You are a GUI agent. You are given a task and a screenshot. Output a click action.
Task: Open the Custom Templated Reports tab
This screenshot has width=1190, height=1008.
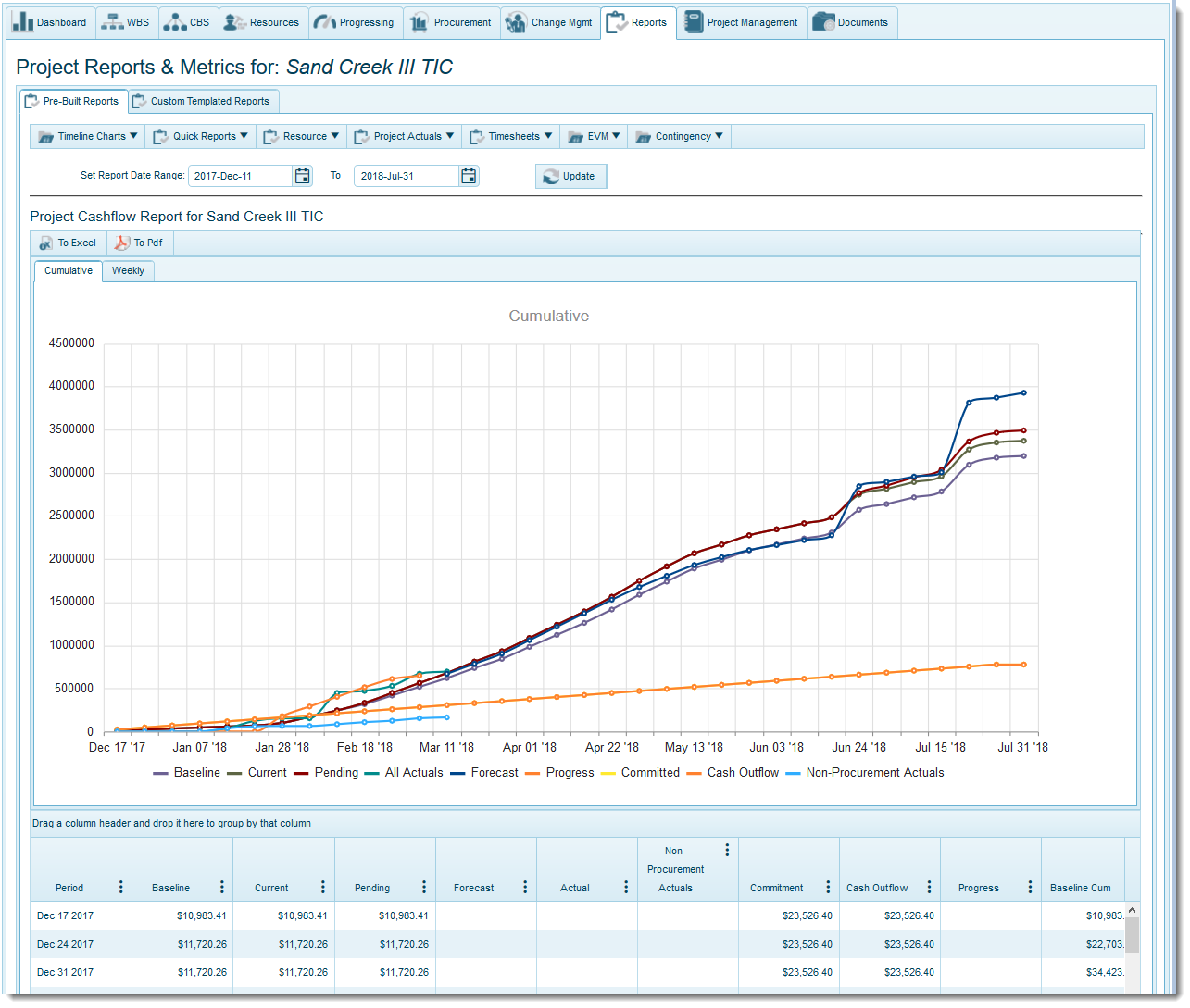pos(202,101)
